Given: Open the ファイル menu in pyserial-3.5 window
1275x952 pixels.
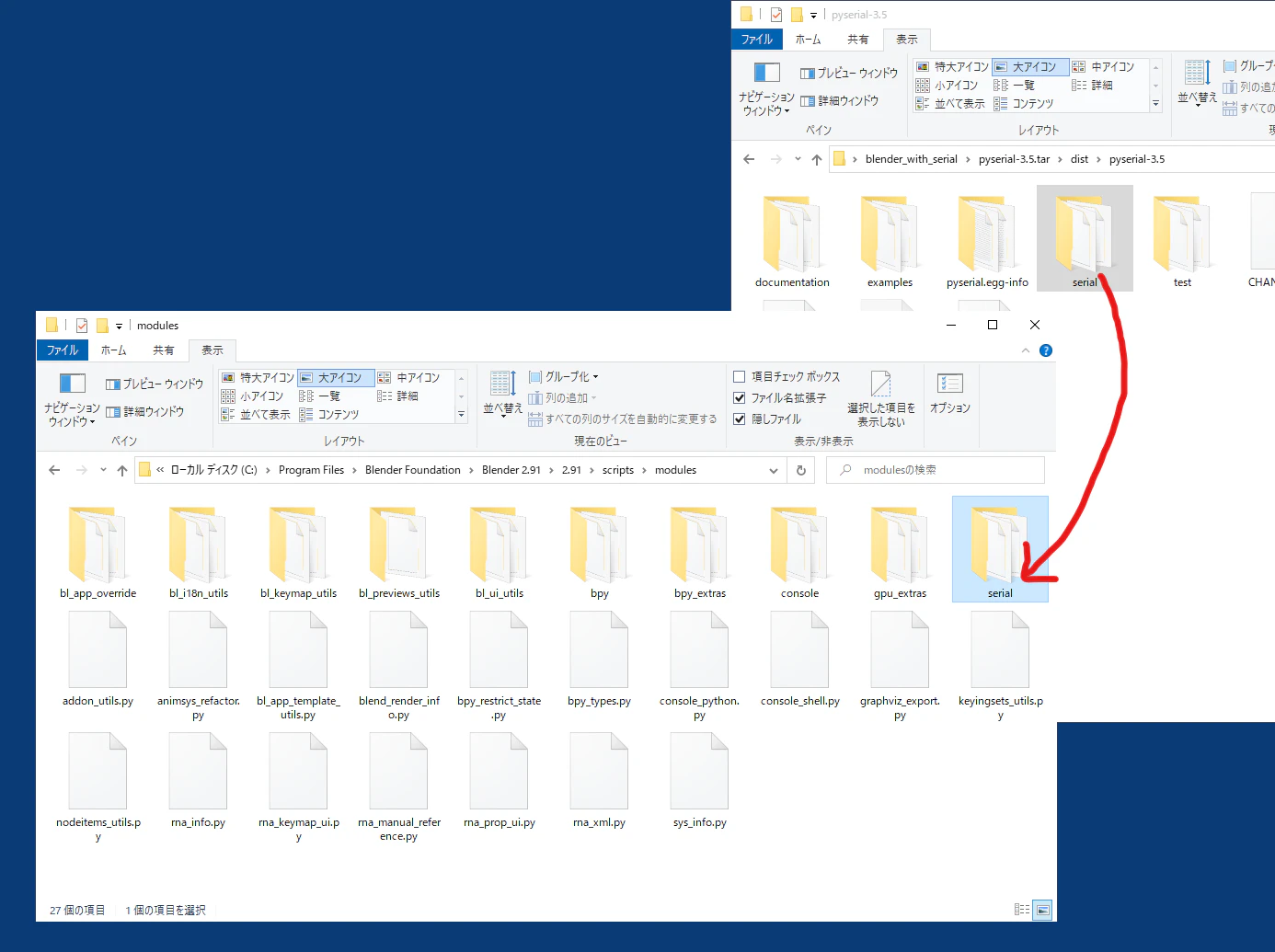Looking at the screenshot, I should [x=757, y=39].
